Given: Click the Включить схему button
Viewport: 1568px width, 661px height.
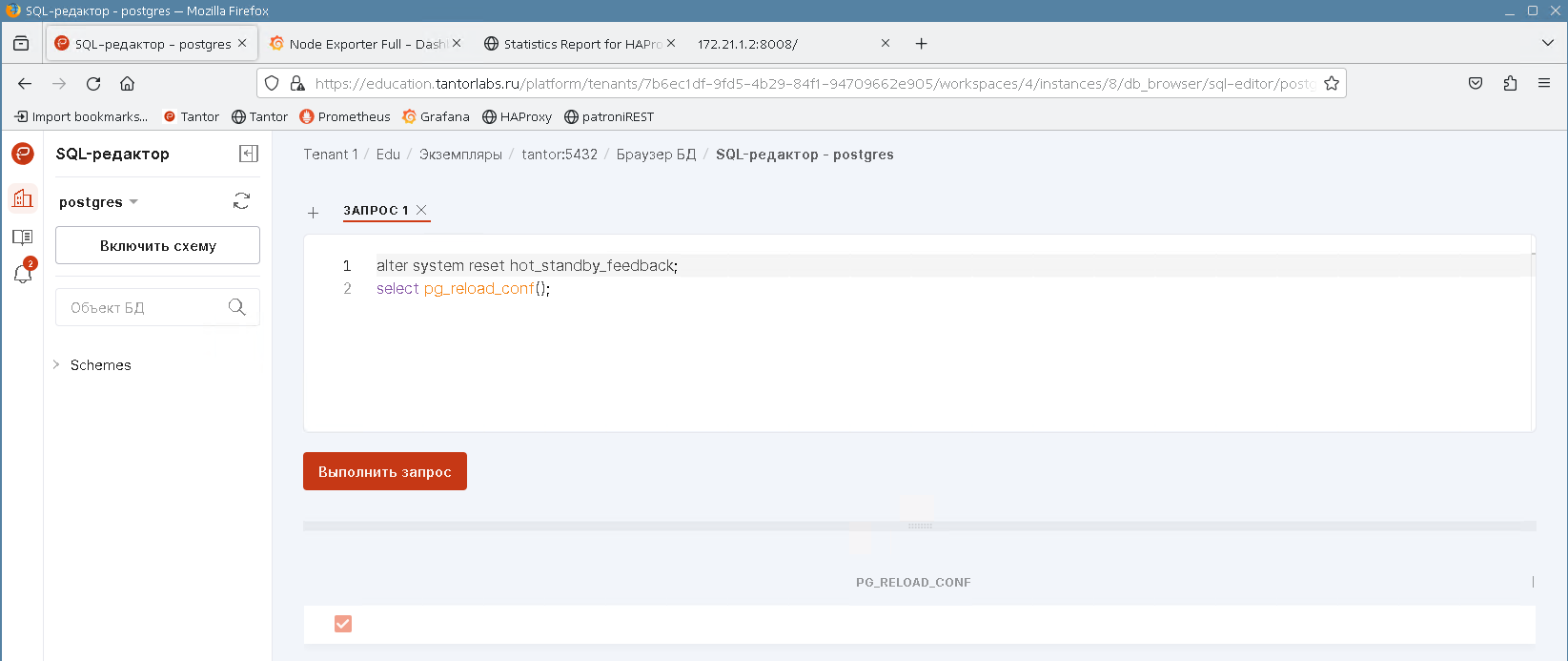Looking at the screenshot, I should click(157, 245).
